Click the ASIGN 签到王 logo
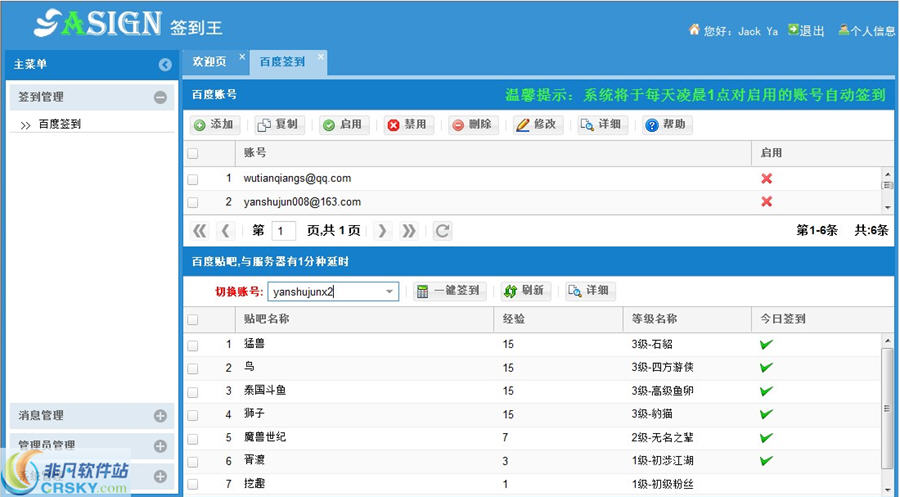Screen dimensions: 900x497 click(x=127, y=24)
